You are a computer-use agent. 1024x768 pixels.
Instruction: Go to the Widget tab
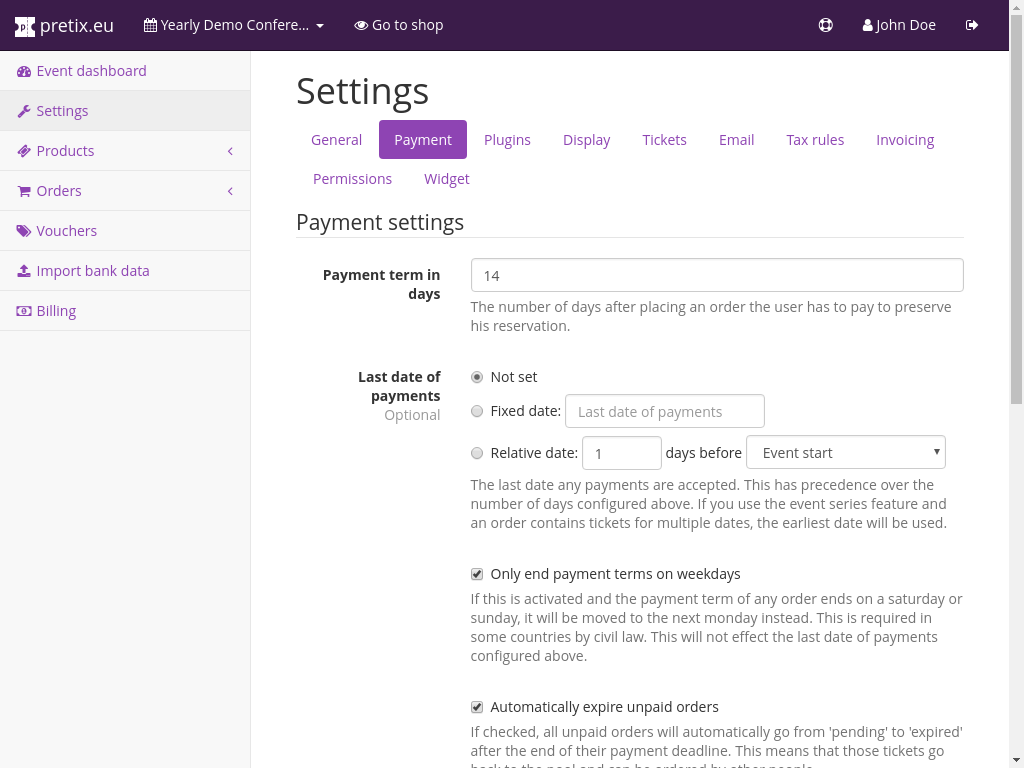(447, 179)
